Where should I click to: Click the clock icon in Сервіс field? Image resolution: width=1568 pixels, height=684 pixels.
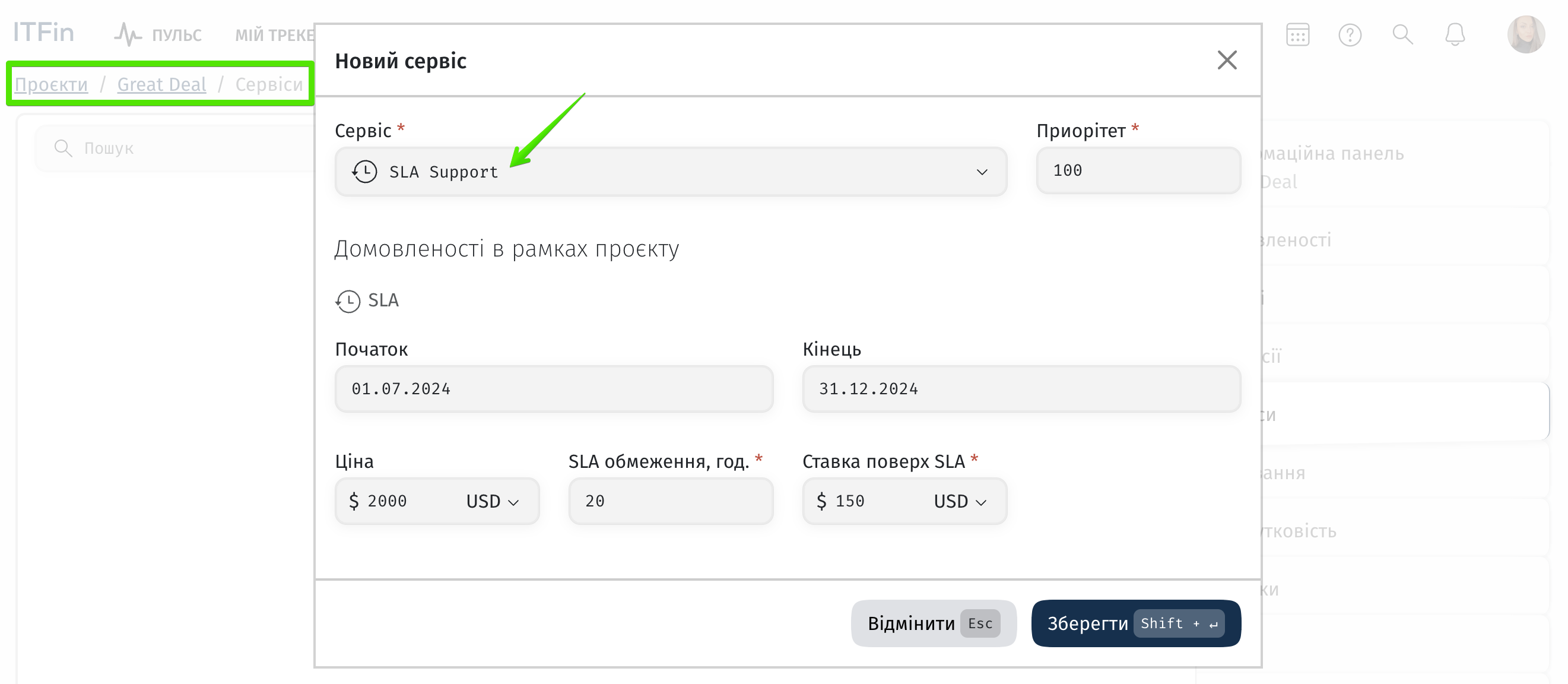click(x=364, y=172)
